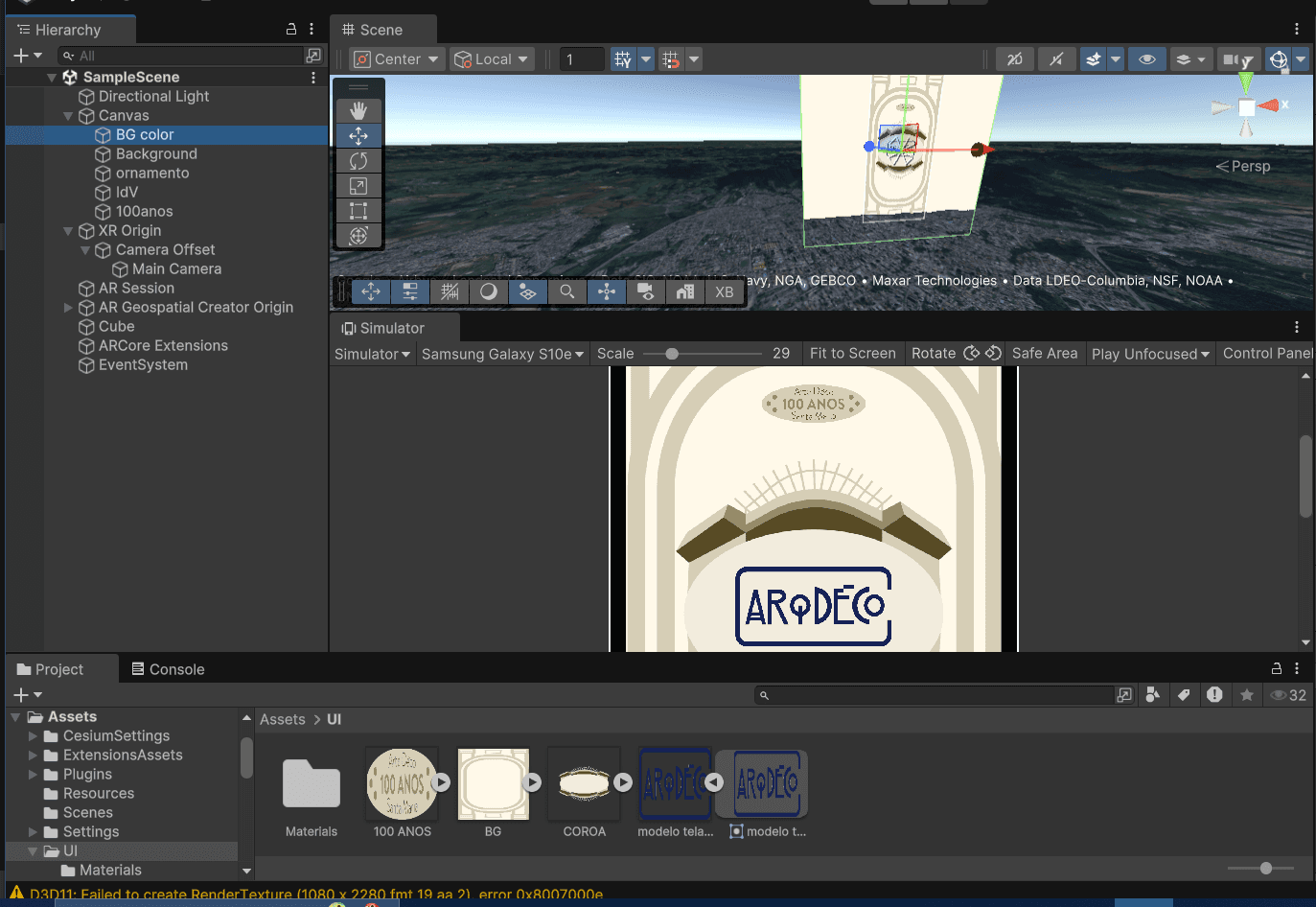Switch to the Console tab

168,669
